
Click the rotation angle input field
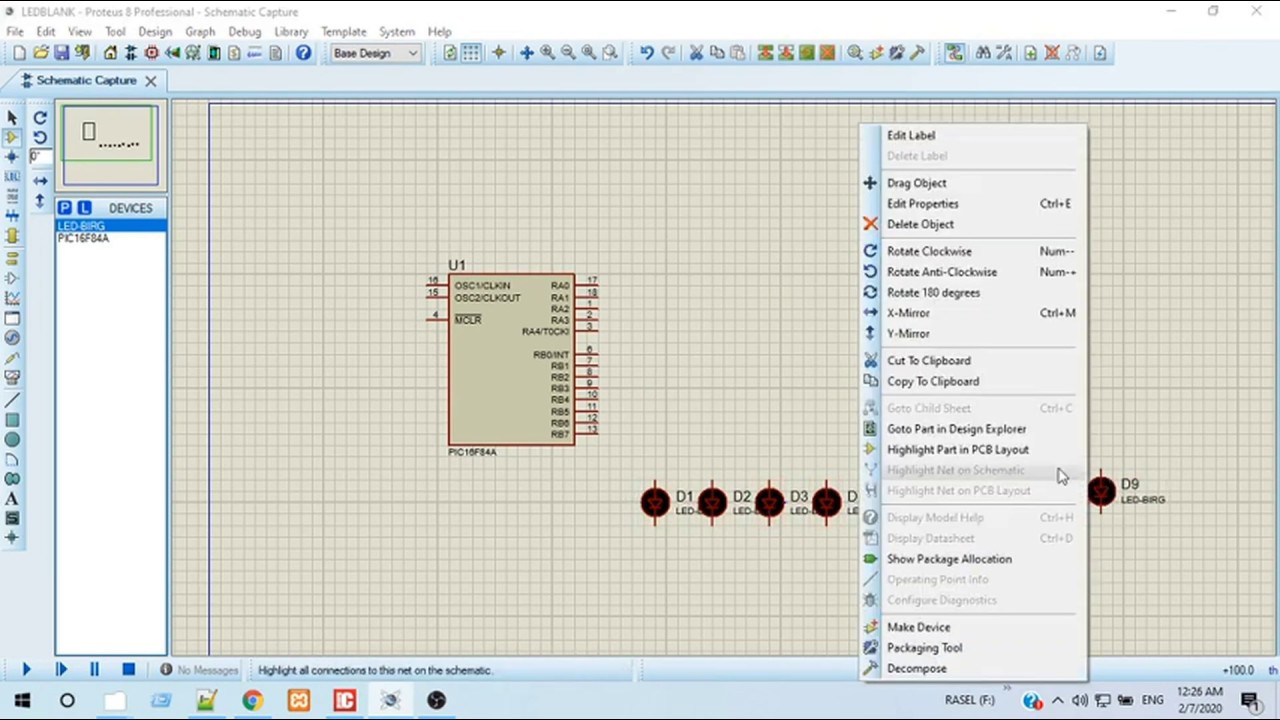pyautogui.click(x=40, y=157)
